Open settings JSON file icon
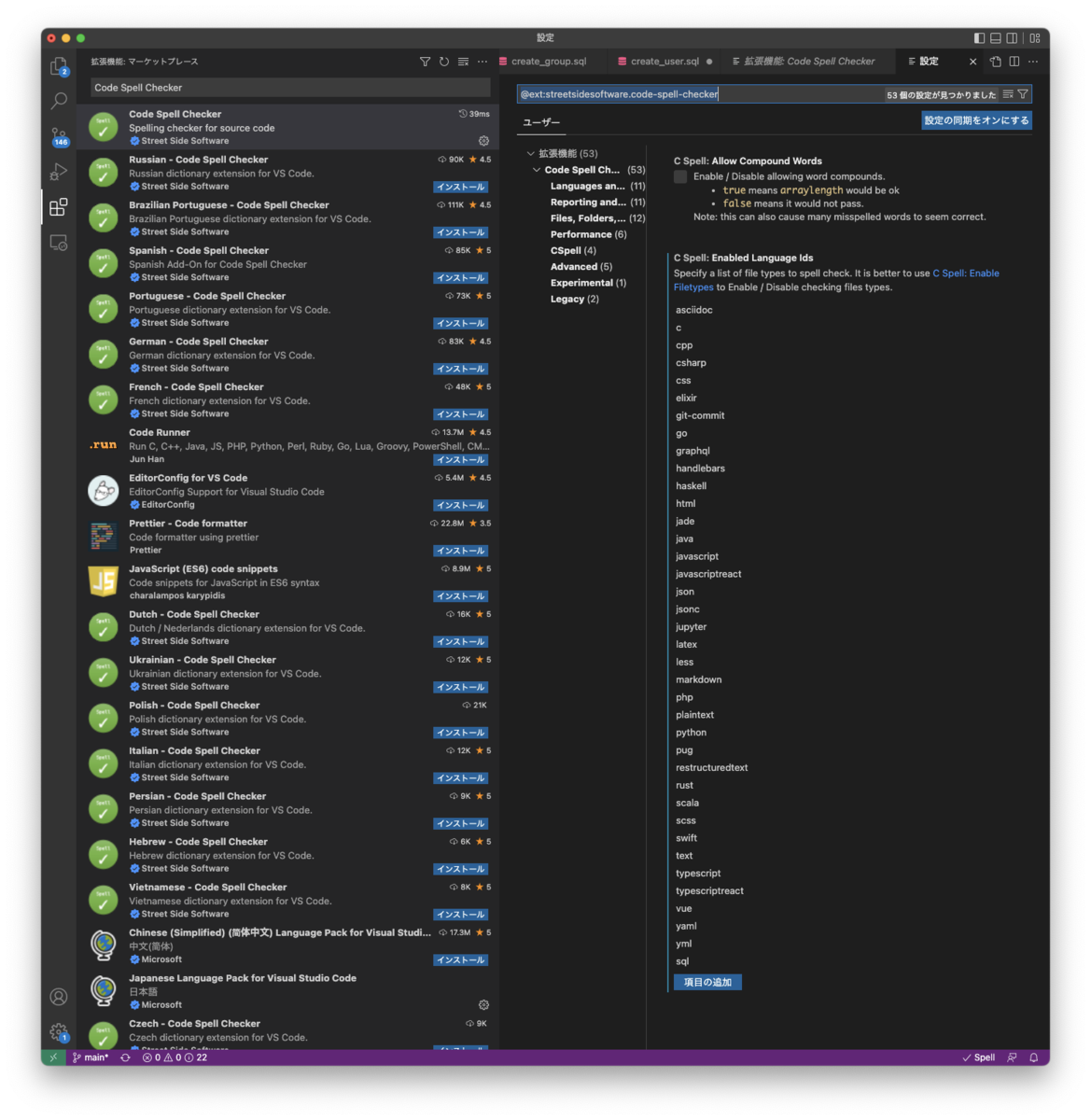The width and height of the screenshot is (1091, 1120). tap(996, 62)
